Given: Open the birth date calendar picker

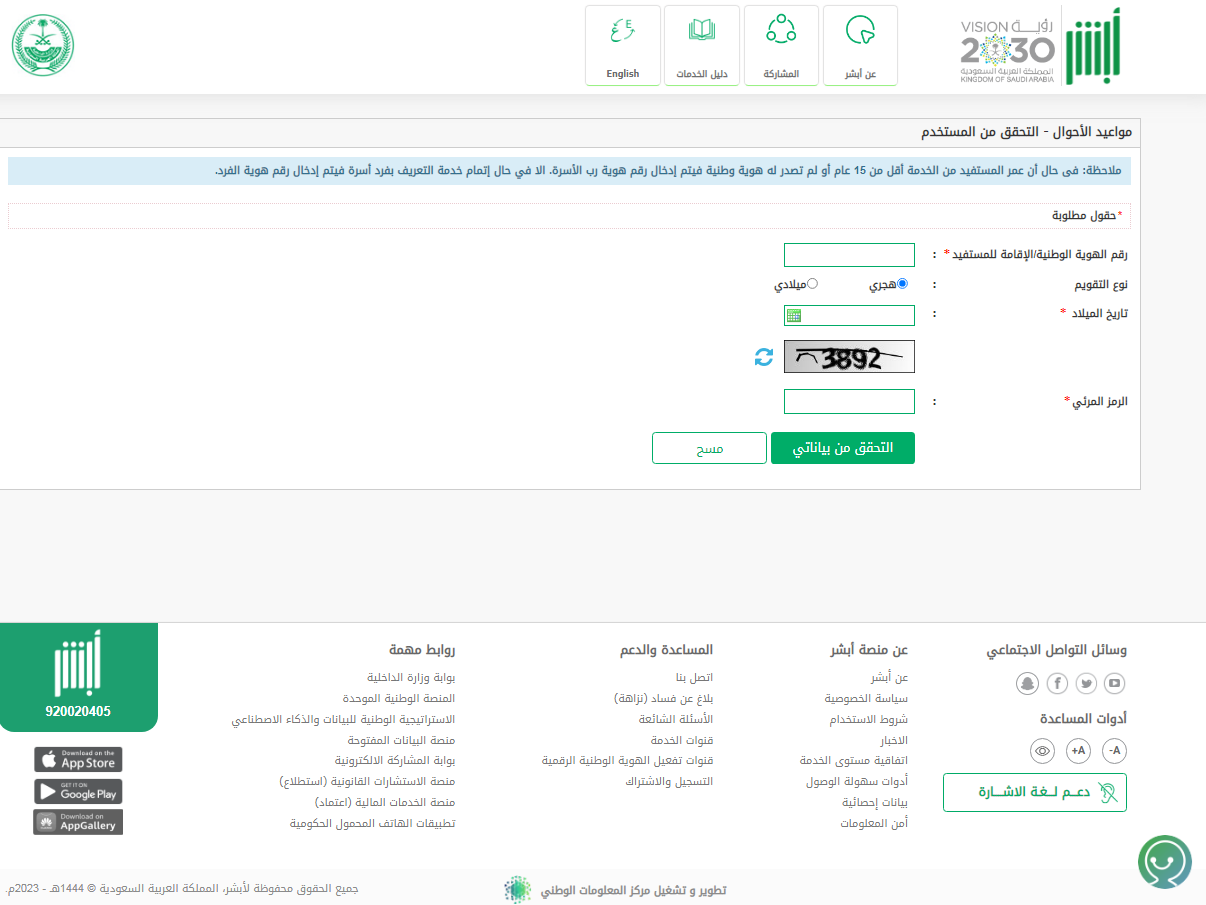Looking at the screenshot, I should coord(794,316).
